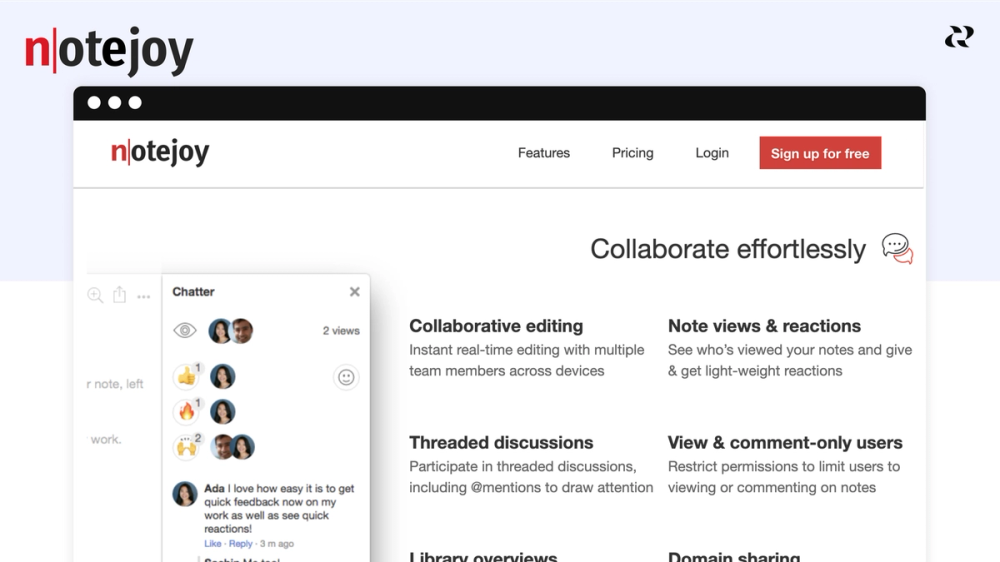
Task: Open the three-dot more options menu
Action: pyautogui.click(x=143, y=297)
